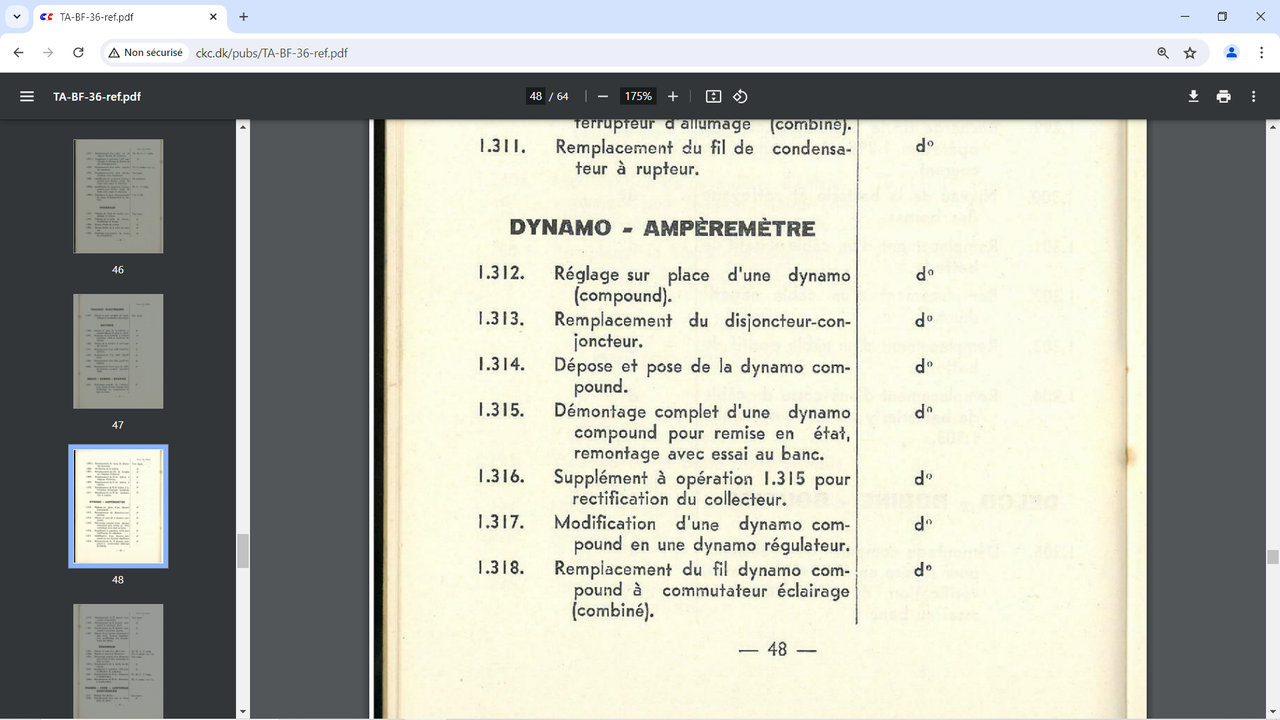Click the address bar URL
This screenshot has height=720, width=1280.
tap(272, 53)
